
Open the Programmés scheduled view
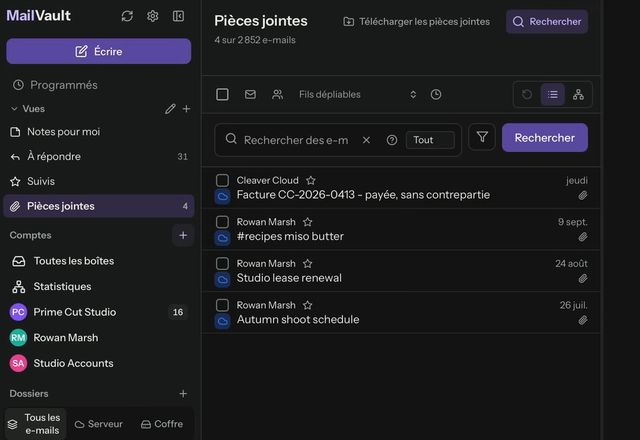click(x=98, y=85)
